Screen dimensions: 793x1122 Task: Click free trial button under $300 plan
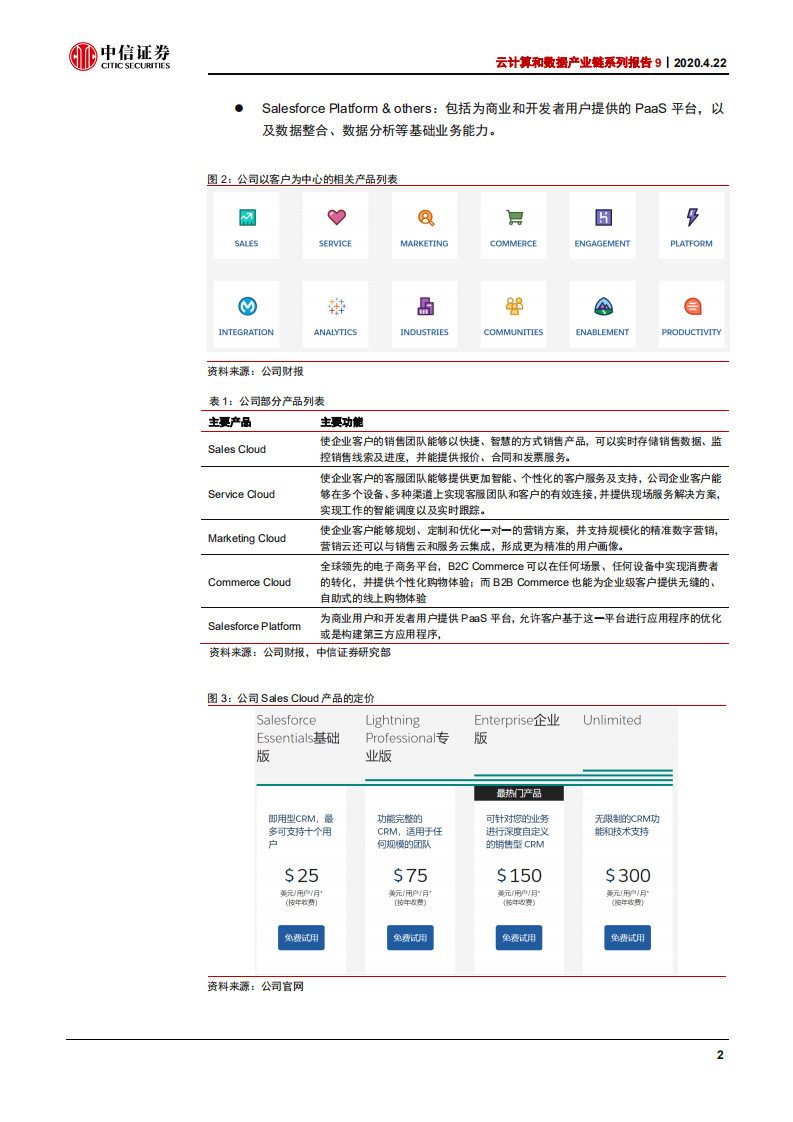628,938
